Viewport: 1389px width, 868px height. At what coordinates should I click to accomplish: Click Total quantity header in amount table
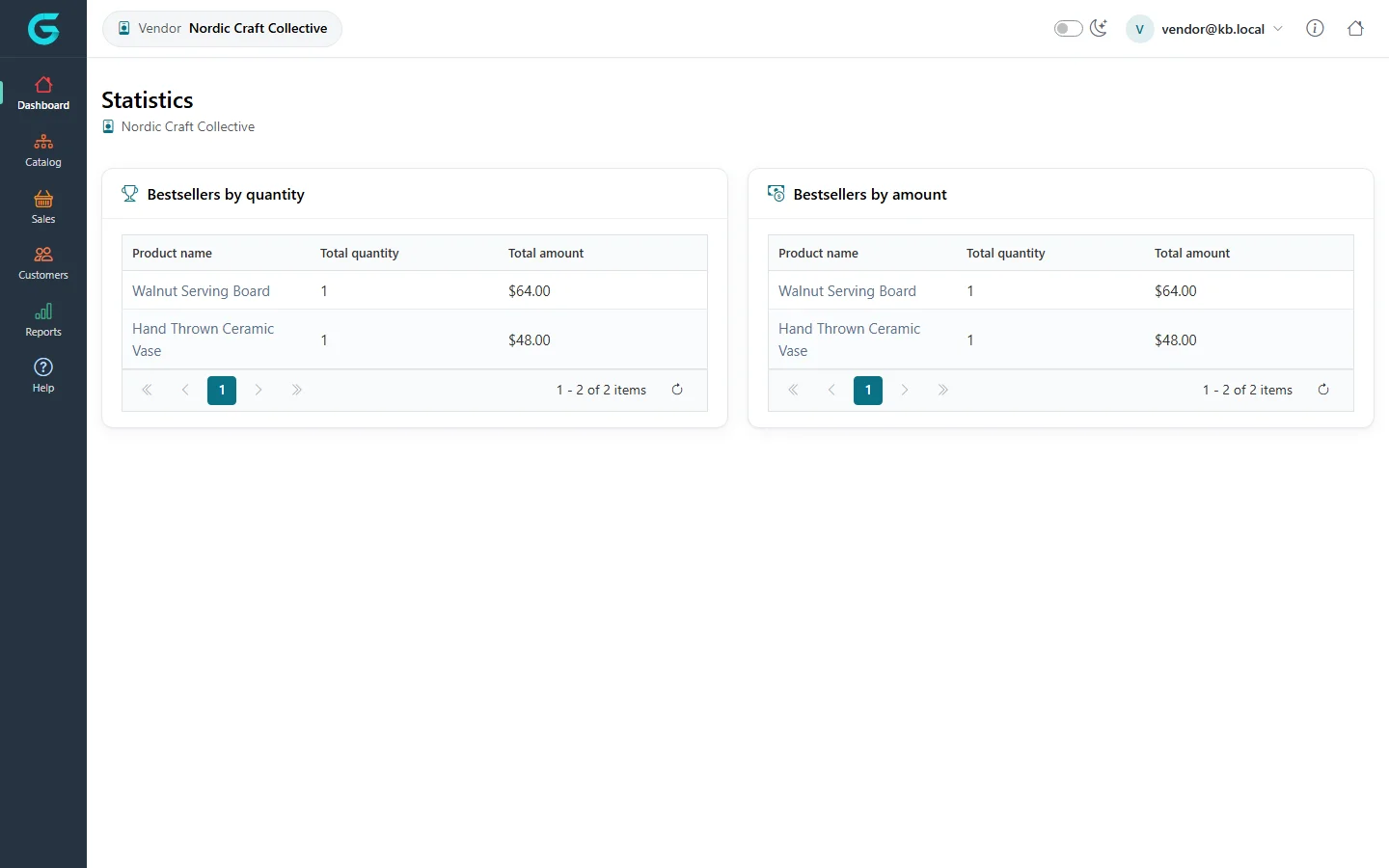tap(1005, 253)
